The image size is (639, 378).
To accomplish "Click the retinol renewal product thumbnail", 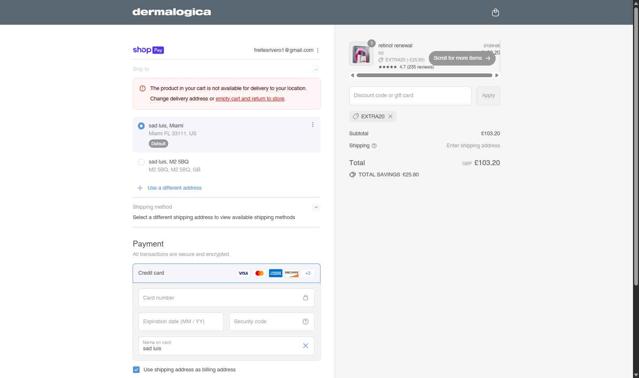I will point(361,54).
